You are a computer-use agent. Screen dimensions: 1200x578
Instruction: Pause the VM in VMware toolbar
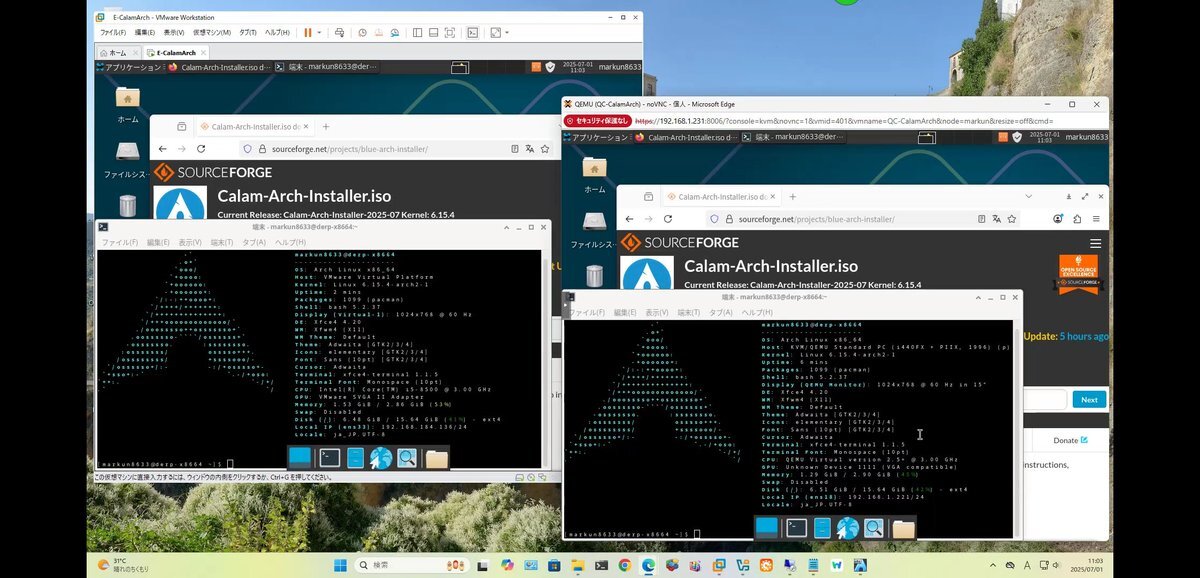[307, 33]
